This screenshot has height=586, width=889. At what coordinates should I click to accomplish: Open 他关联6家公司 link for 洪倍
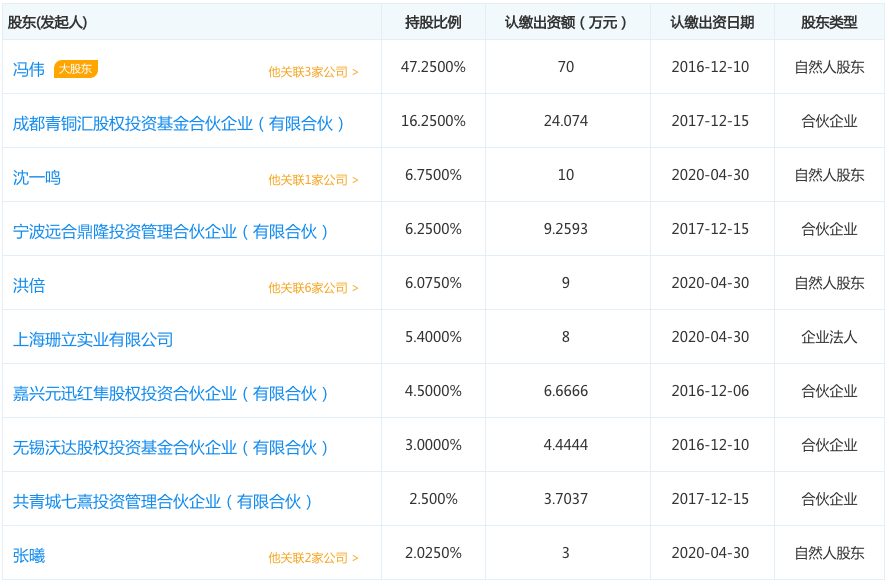[x=313, y=288]
